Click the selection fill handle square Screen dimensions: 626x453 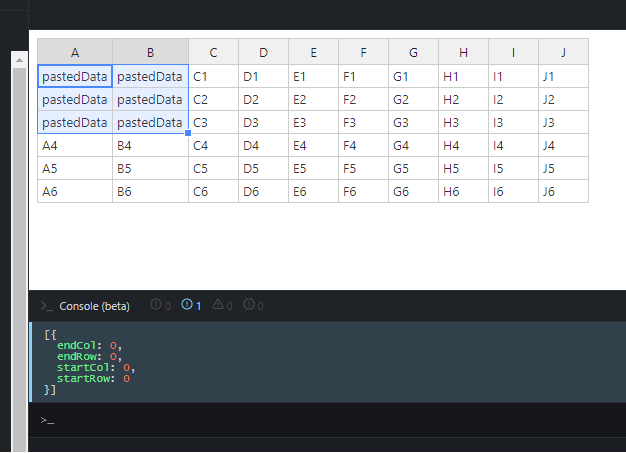188,133
